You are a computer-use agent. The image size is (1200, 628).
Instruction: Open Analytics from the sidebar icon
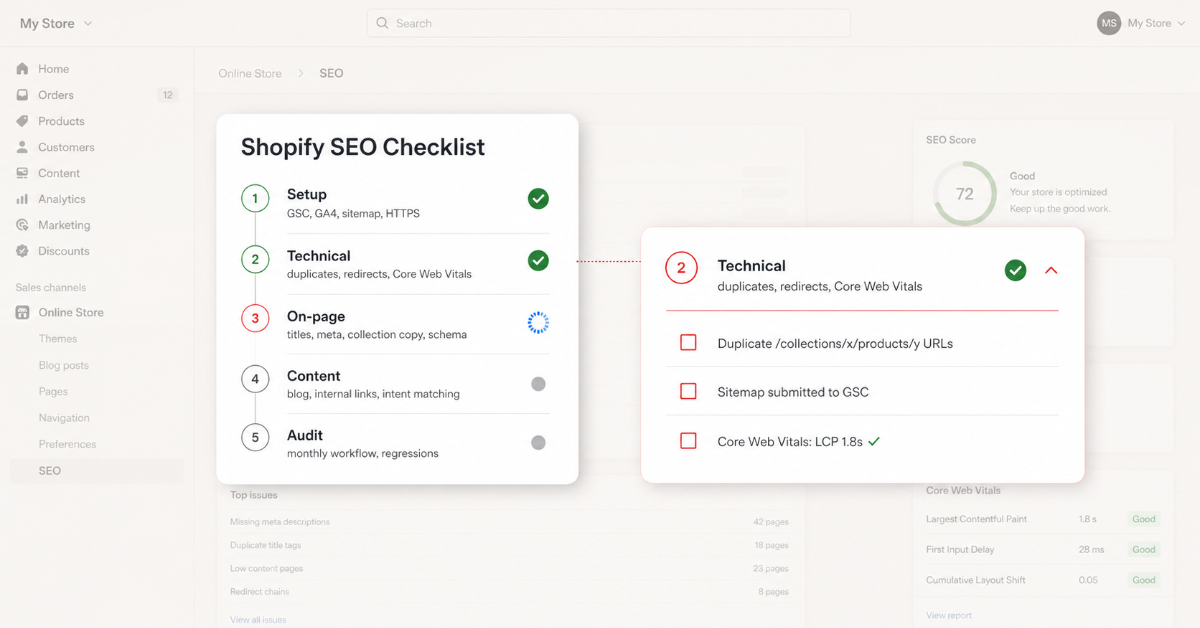pyautogui.click(x=22, y=198)
